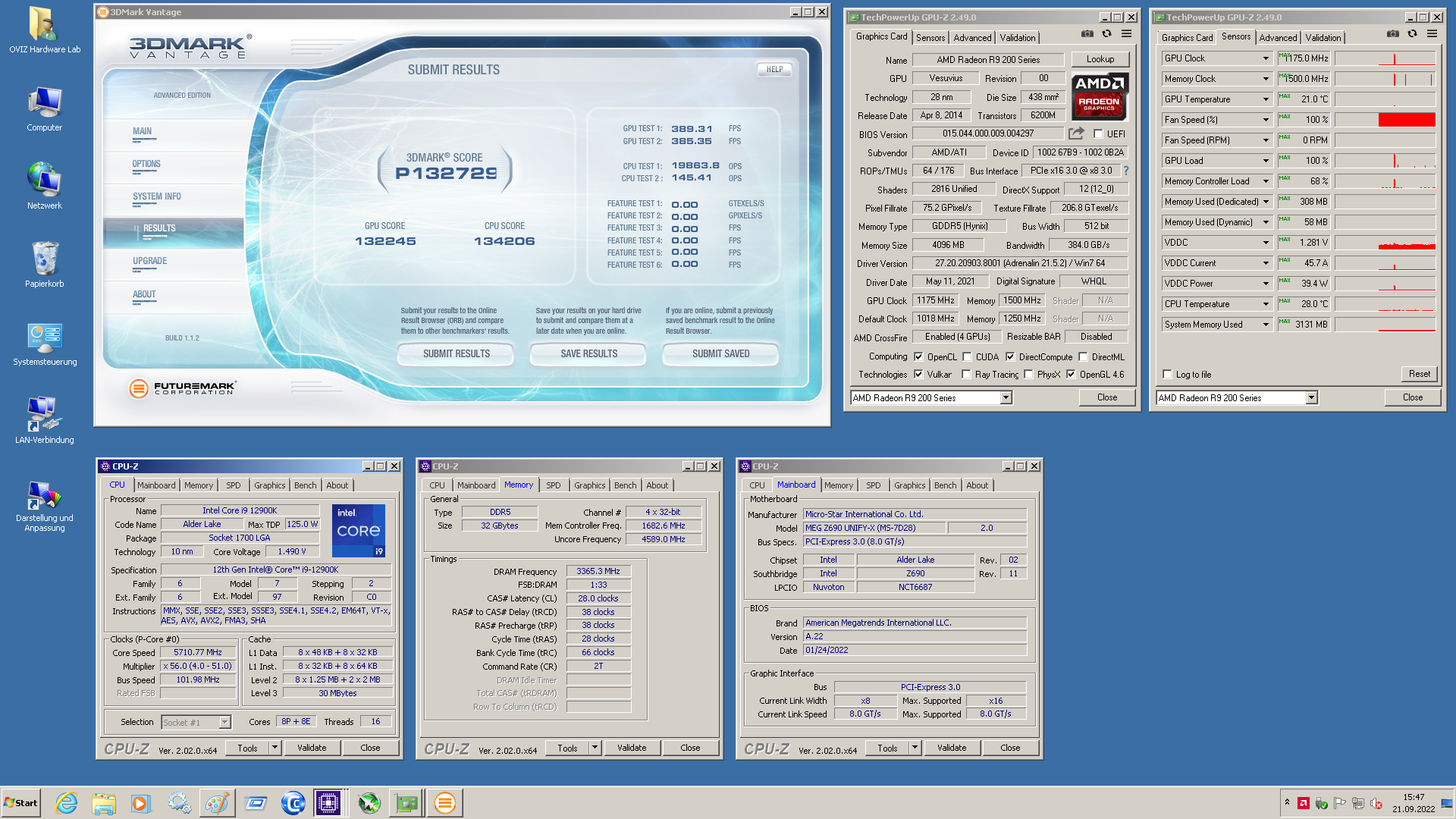Open Fan Speed (%) sensor dropdown
The width and height of the screenshot is (1456, 819).
tap(1266, 120)
